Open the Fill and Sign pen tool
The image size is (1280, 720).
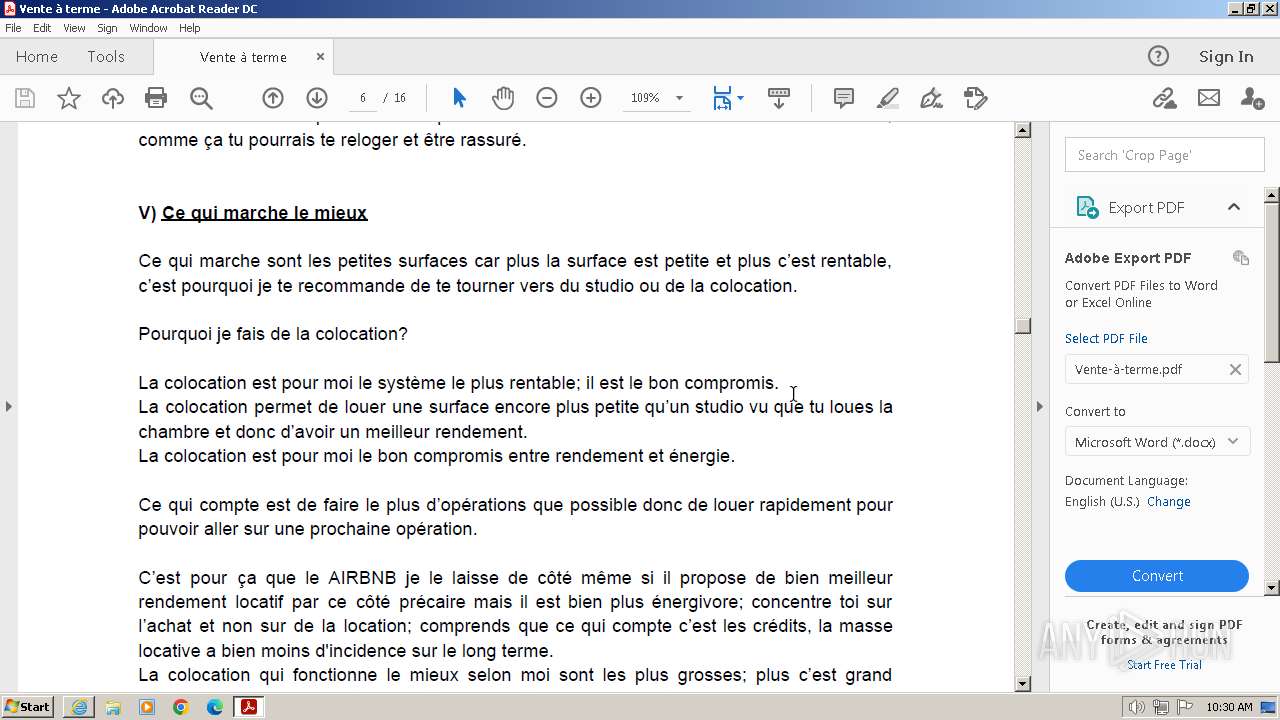[931, 98]
